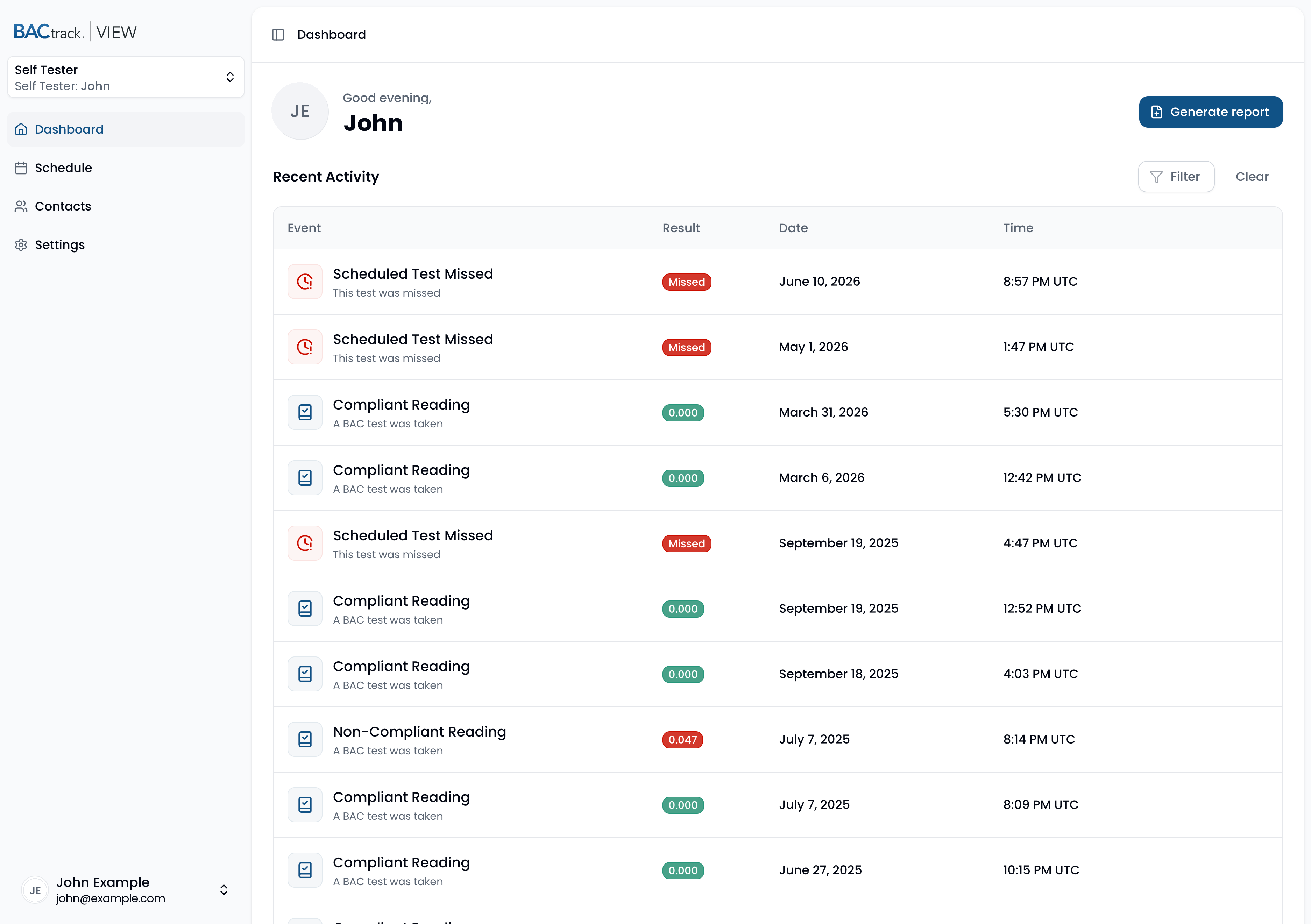Open the Self Tester account switcher
Screen dimensions: 1311x924
tap(126, 77)
